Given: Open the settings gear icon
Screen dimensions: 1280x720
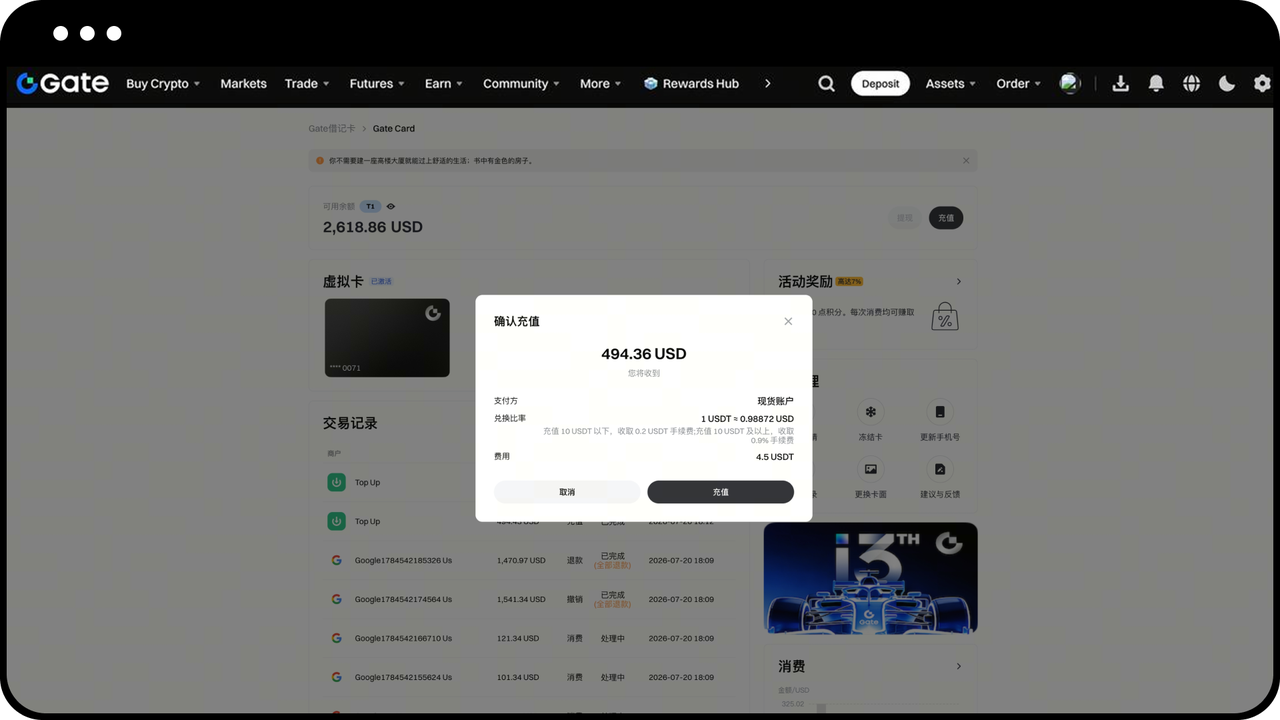Looking at the screenshot, I should pyautogui.click(x=1262, y=84).
